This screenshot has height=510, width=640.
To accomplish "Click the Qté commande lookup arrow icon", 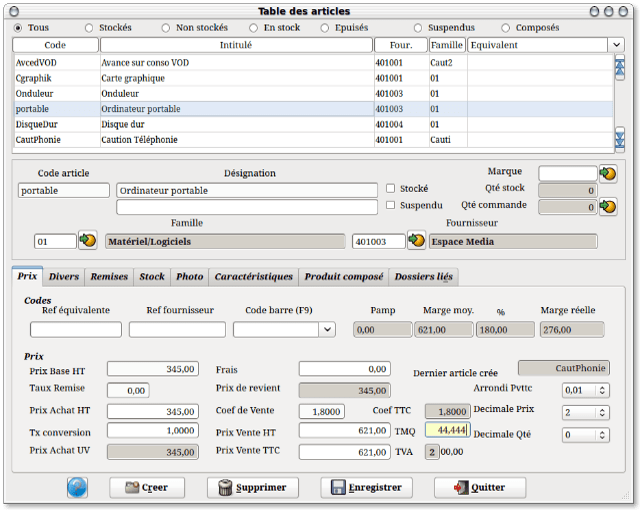I will click(608, 206).
